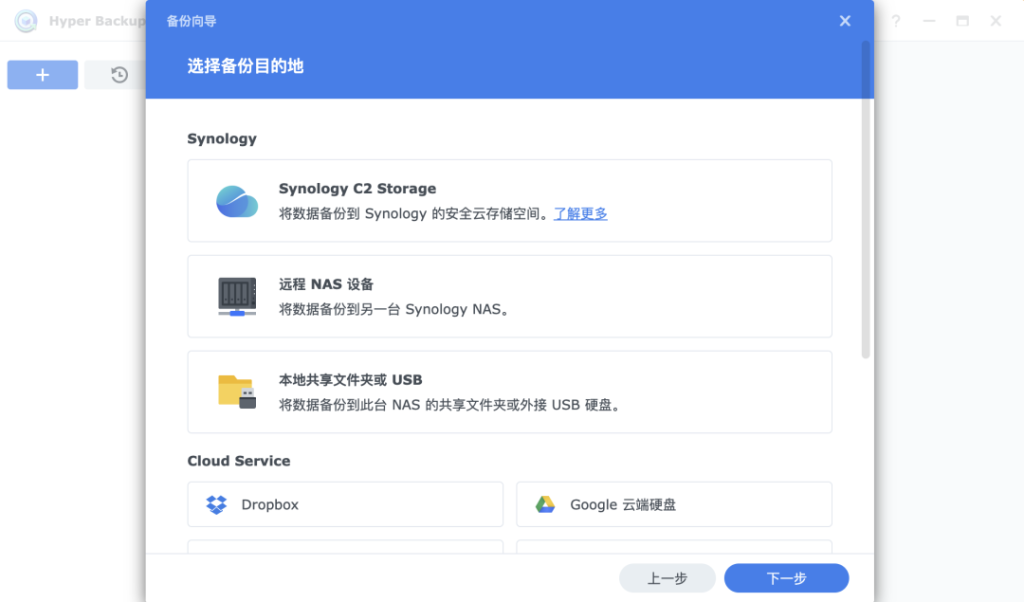Proceed with the 下一步 button

(x=786, y=578)
